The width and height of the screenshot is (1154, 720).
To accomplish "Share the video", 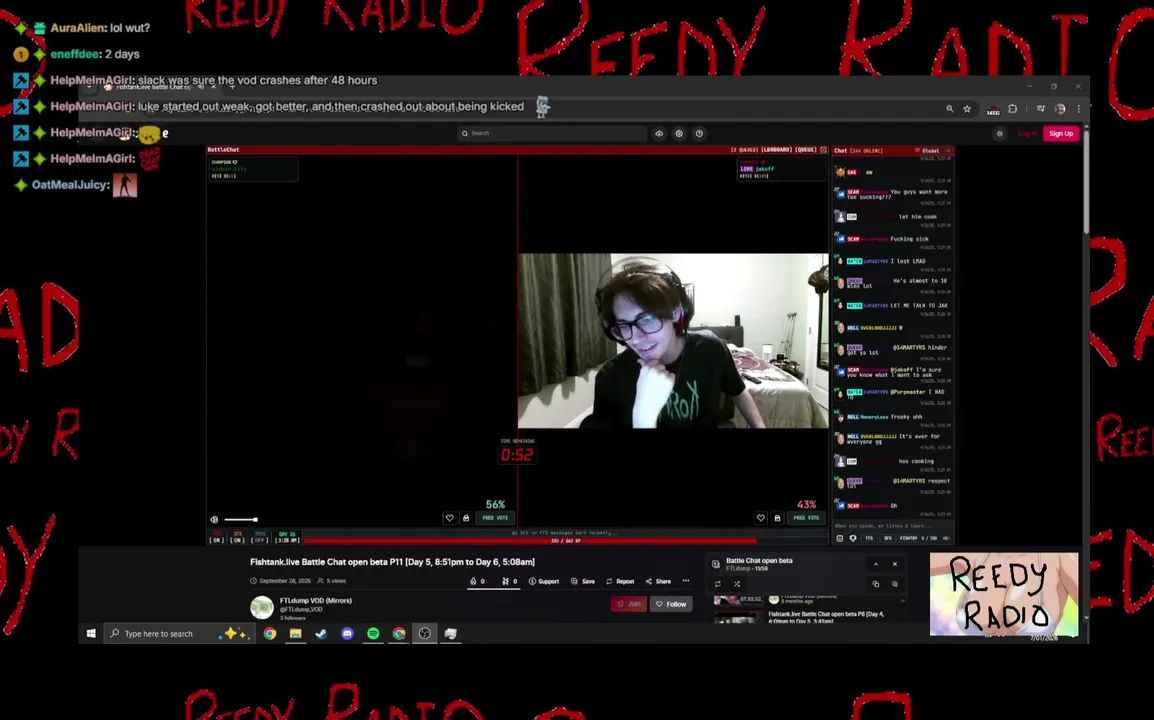I will pos(659,581).
